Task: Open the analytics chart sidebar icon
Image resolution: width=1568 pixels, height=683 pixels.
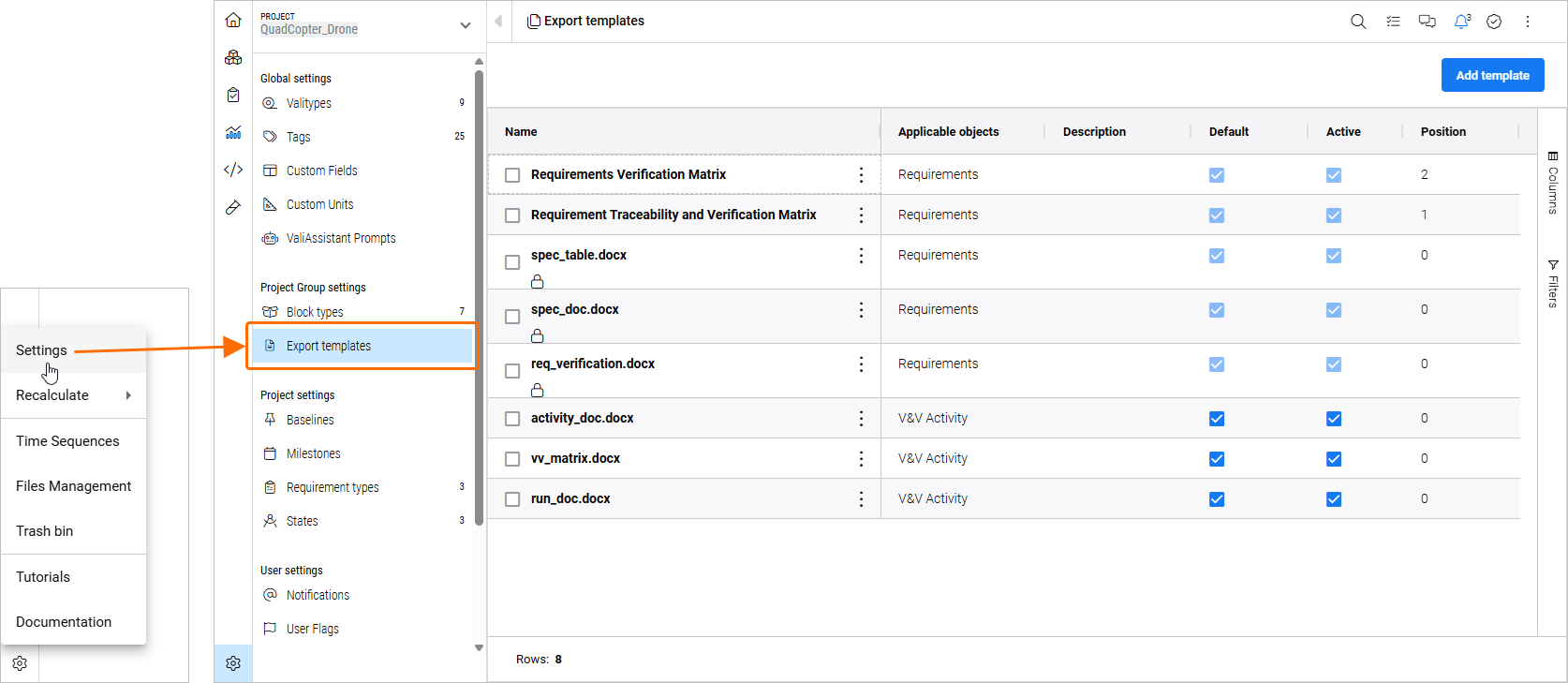Action: coord(233,132)
